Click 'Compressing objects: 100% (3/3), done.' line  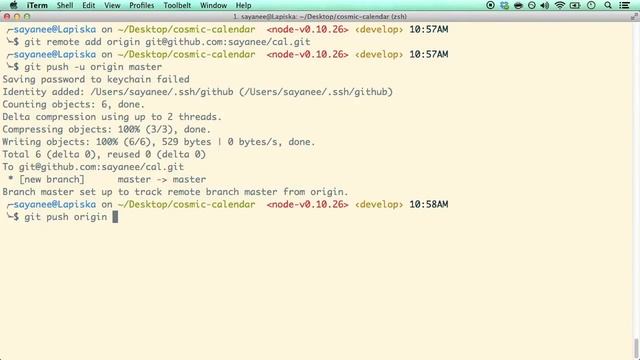tap(107, 129)
